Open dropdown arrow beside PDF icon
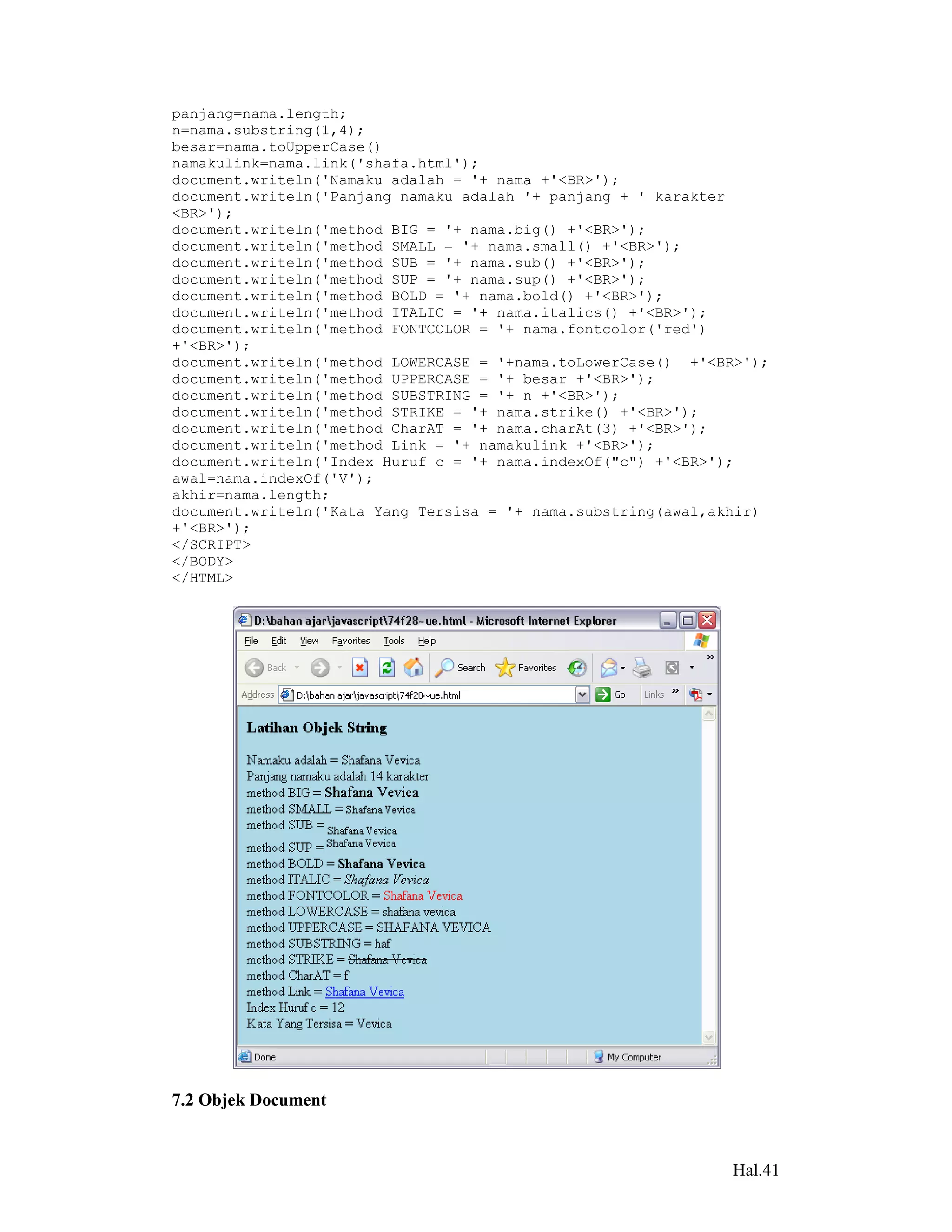This screenshot has height=1232, width=952. (709, 695)
